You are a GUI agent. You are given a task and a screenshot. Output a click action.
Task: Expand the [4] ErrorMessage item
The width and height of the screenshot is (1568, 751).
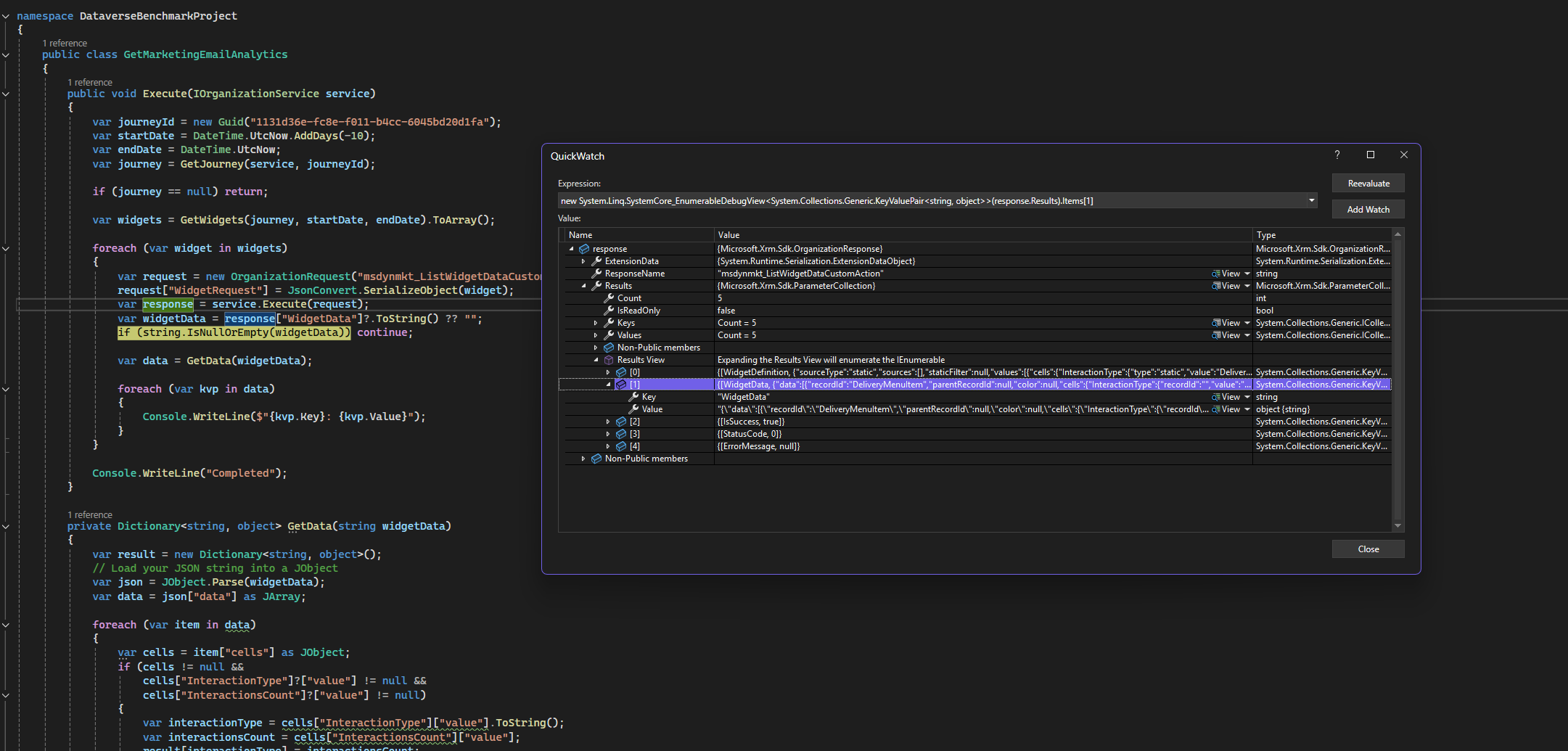pos(608,446)
